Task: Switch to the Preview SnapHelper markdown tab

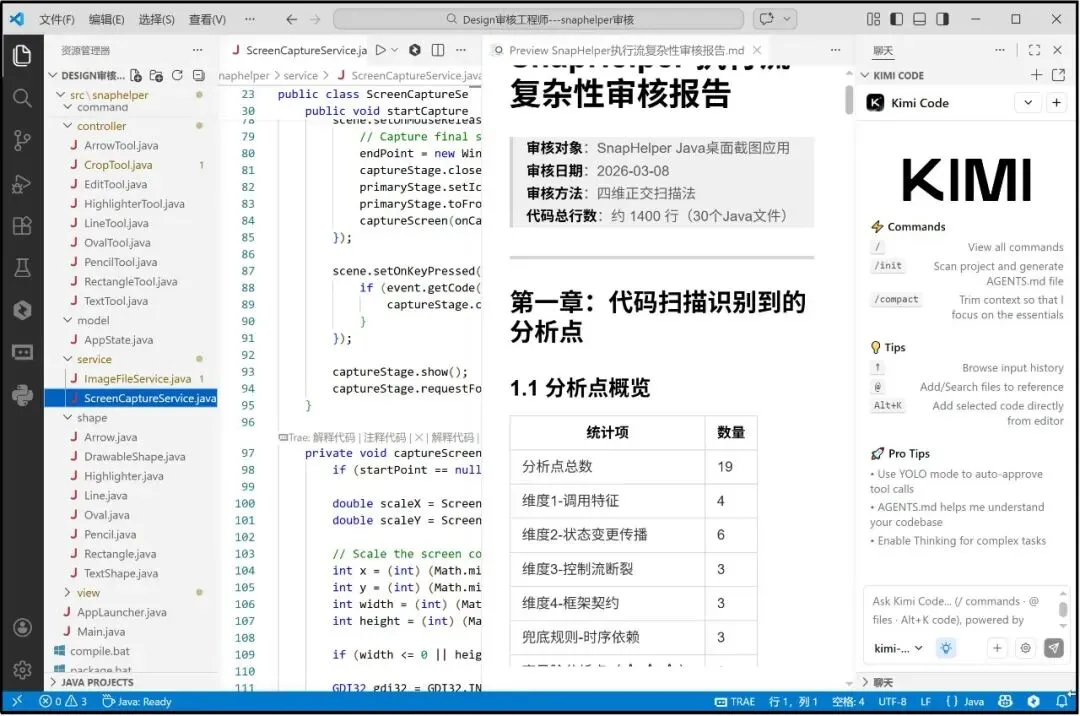Action: coord(626,50)
